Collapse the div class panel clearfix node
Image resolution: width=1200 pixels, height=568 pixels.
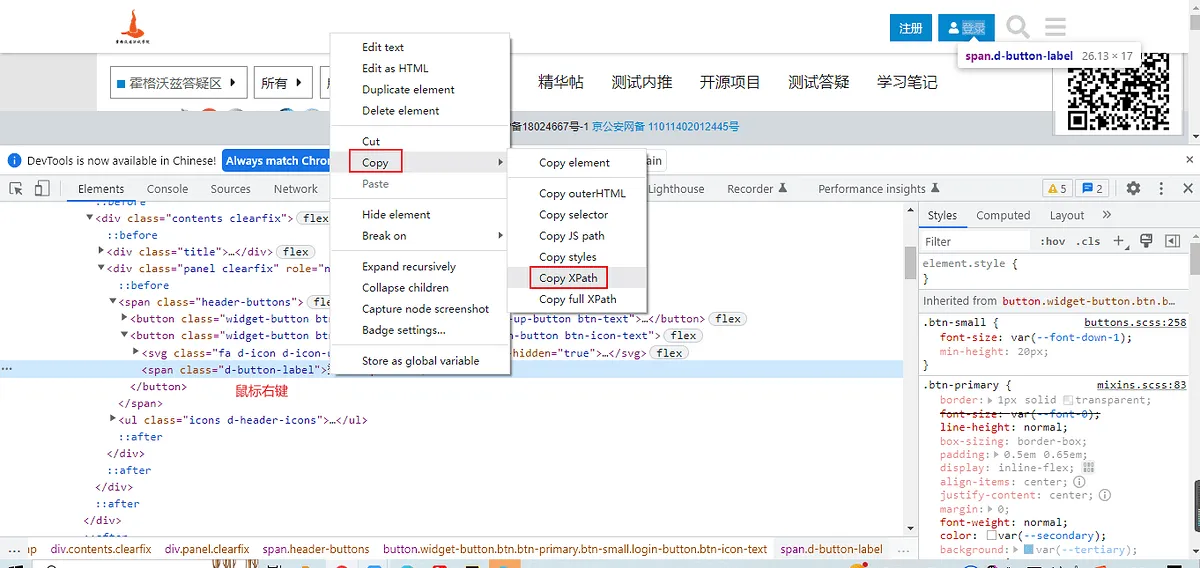(102, 269)
